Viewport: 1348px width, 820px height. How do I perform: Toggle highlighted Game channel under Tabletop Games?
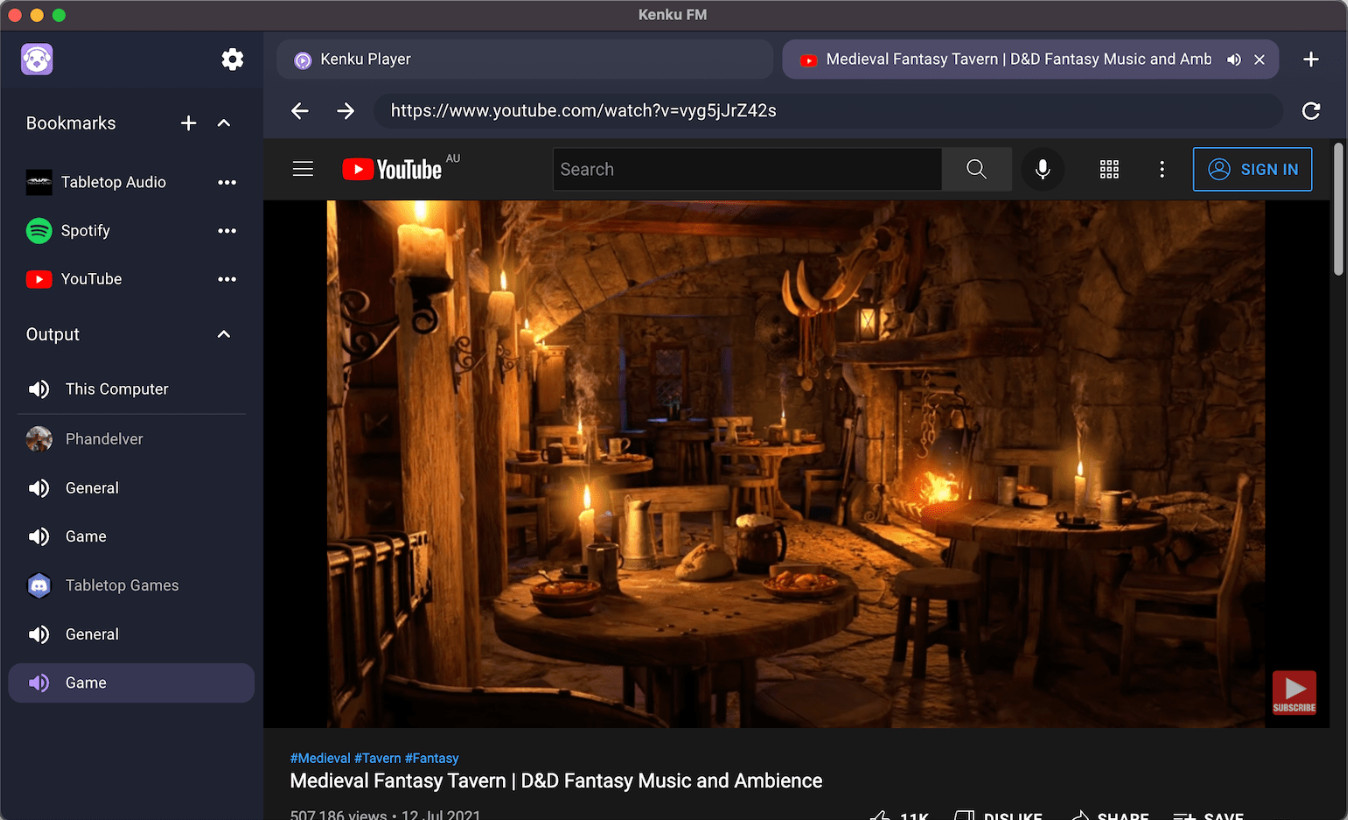131,683
